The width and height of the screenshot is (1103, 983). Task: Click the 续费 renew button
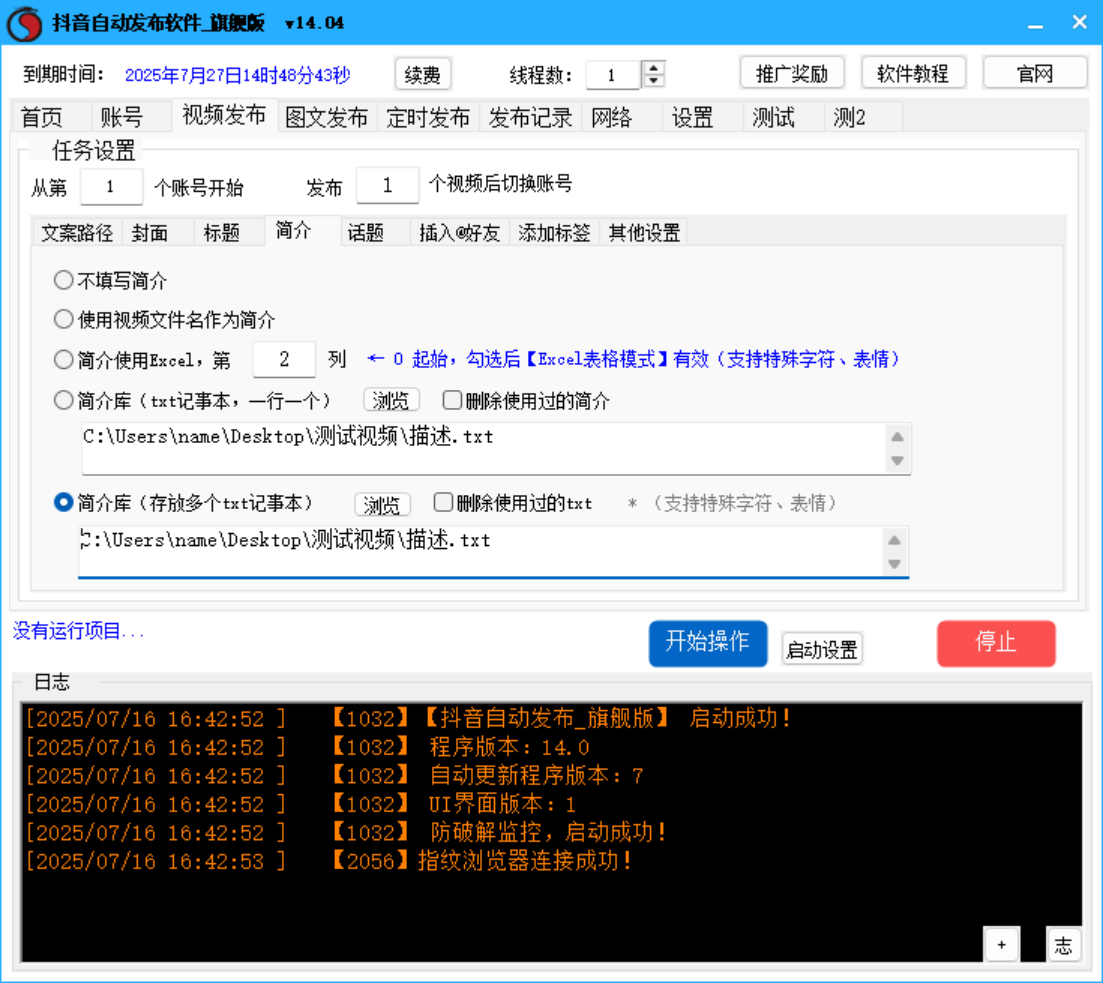423,75
